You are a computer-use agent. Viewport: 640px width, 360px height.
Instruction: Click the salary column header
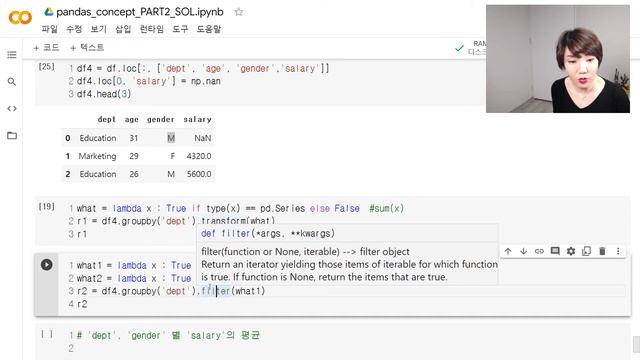coord(197,119)
